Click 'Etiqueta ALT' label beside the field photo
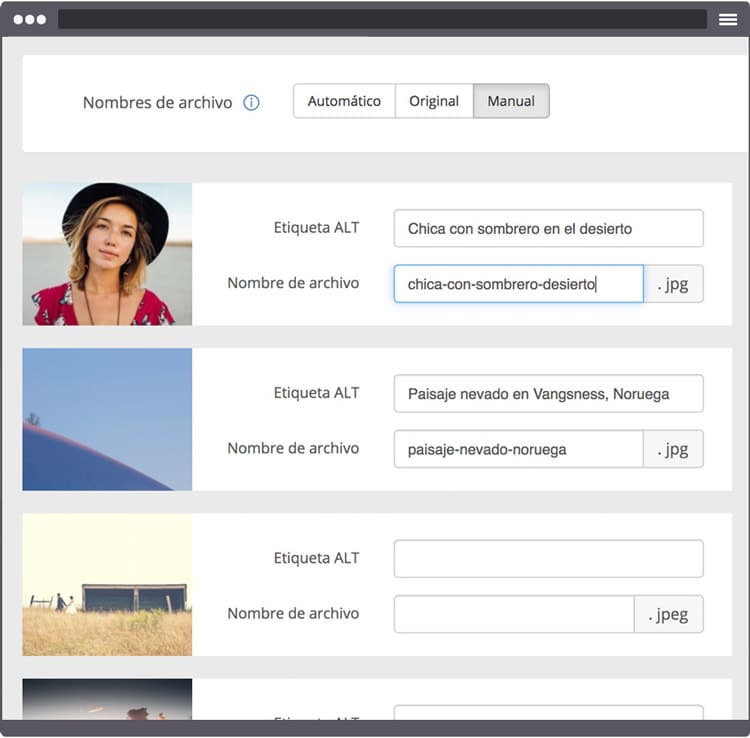 click(316, 558)
